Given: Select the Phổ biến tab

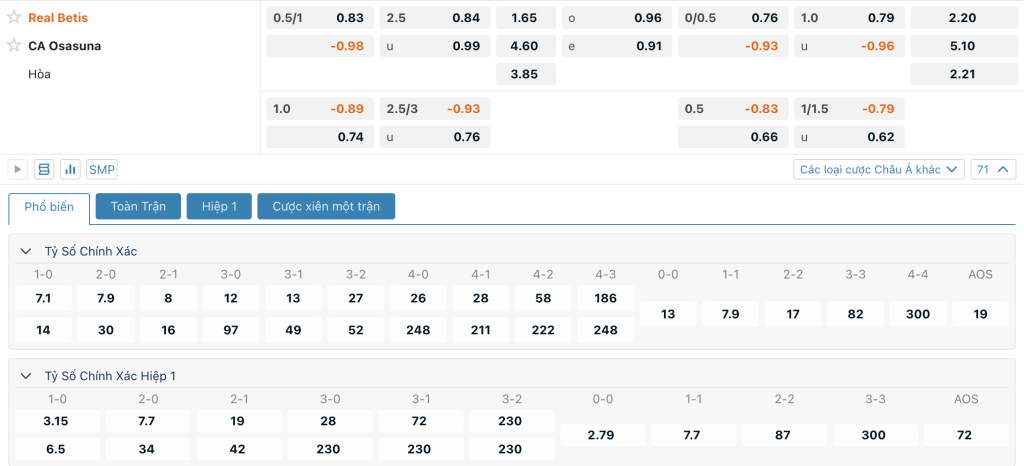Looking at the screenshot, I should pos(49,207).
